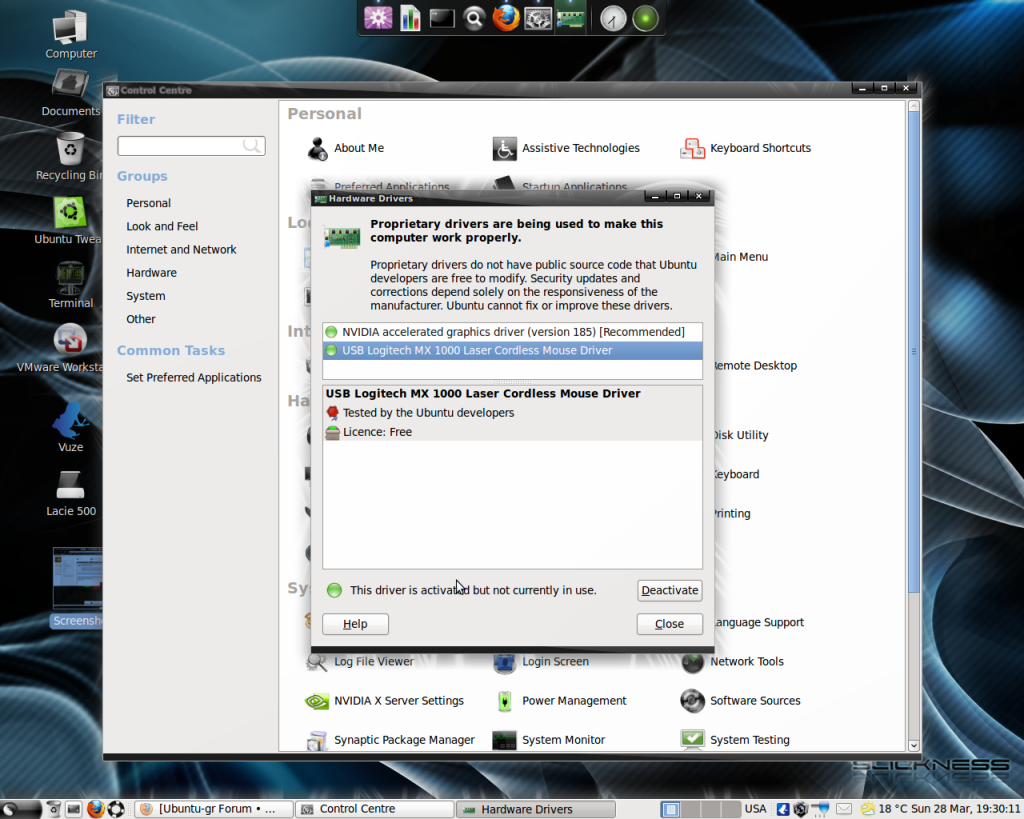Click Set Preferred Applications task

193,377
